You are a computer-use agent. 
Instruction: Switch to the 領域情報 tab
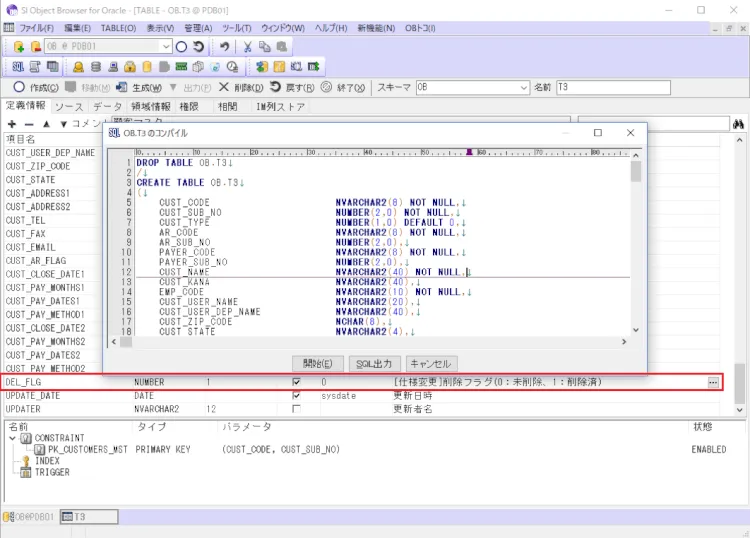[x=151, y=107]
